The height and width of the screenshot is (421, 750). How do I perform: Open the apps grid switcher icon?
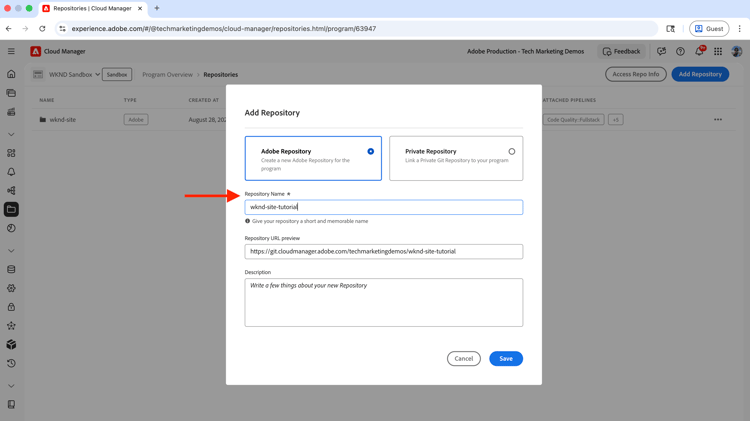[x=718, y=51]
